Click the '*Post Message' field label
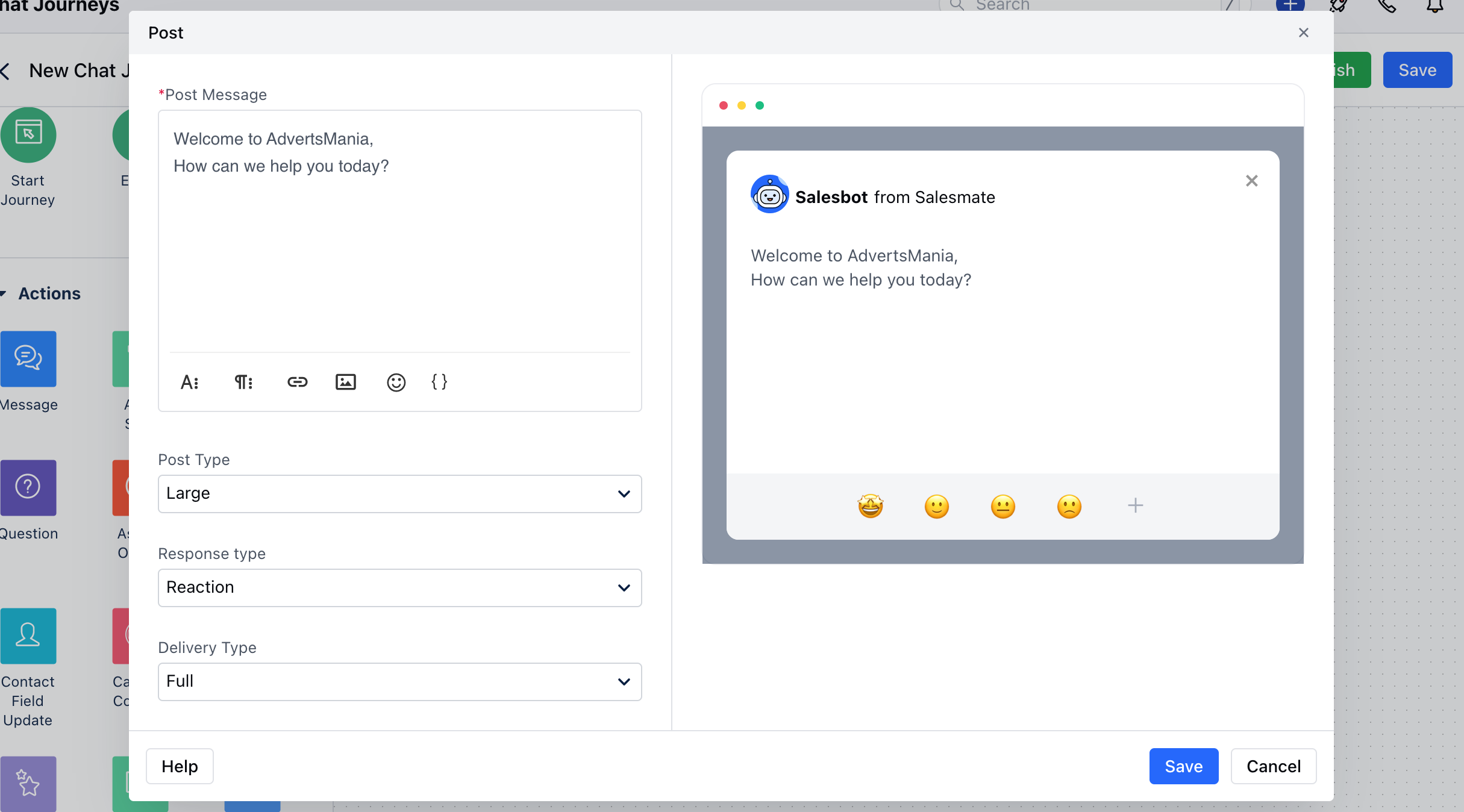1464x812 pixels. click(212, 95)
